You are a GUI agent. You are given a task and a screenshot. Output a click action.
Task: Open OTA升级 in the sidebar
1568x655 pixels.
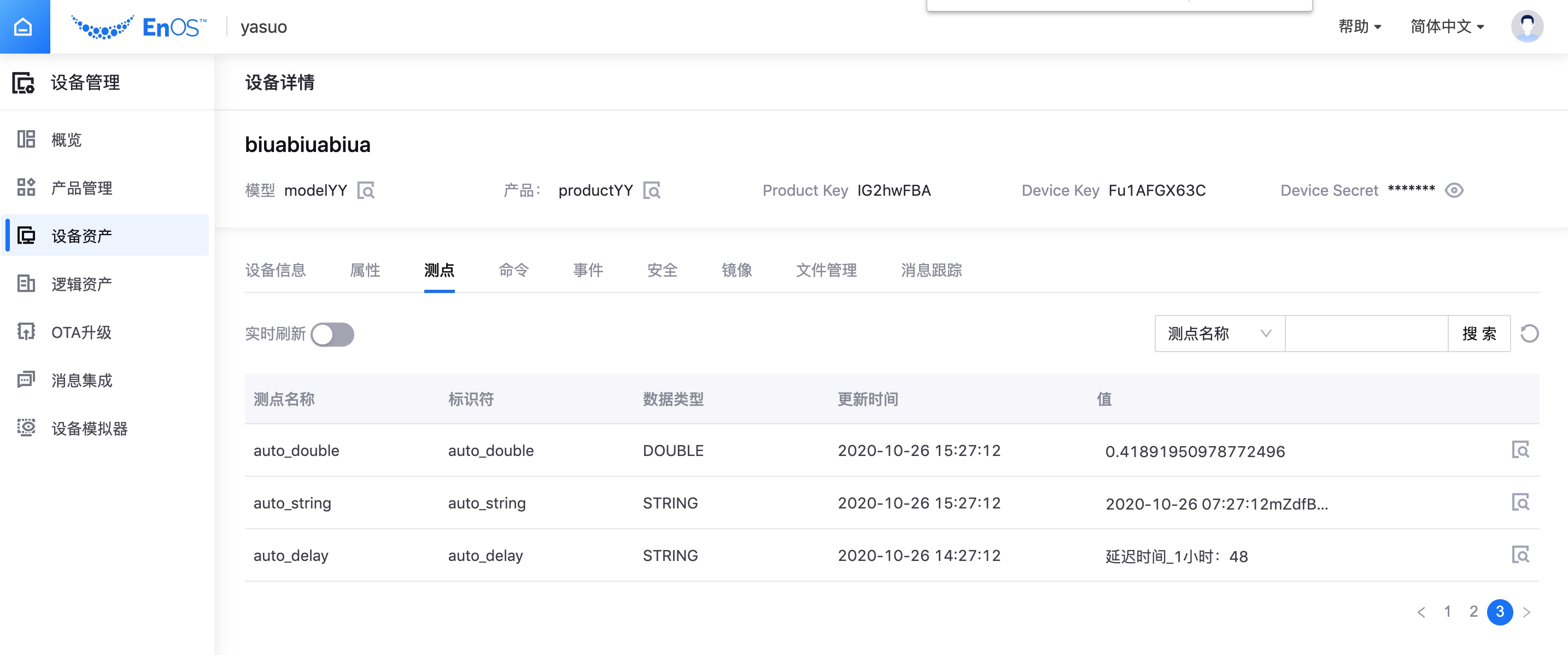click(x=81, y=332)
